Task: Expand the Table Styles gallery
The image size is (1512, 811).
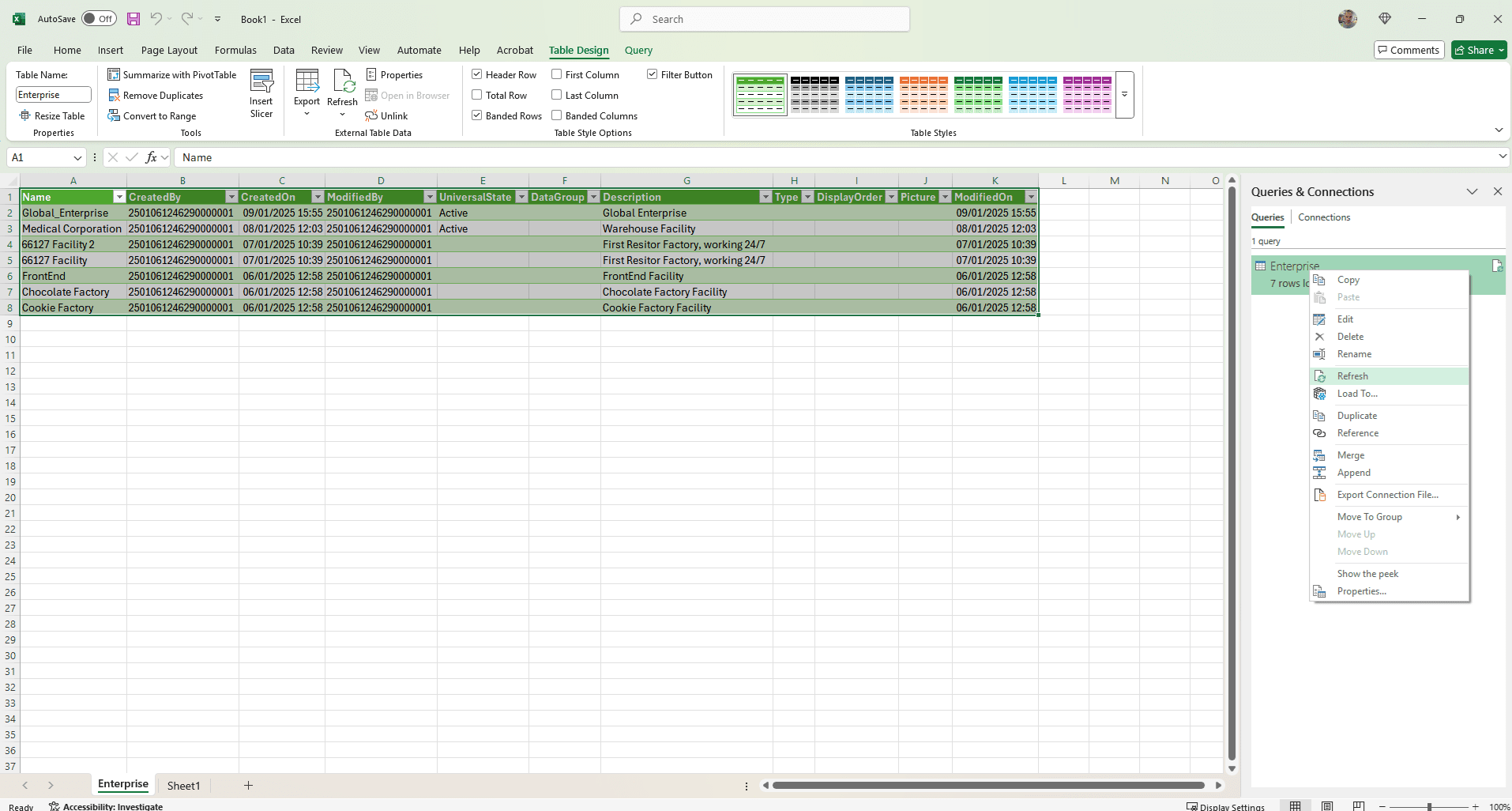Action: click(x=1124, y=94)
